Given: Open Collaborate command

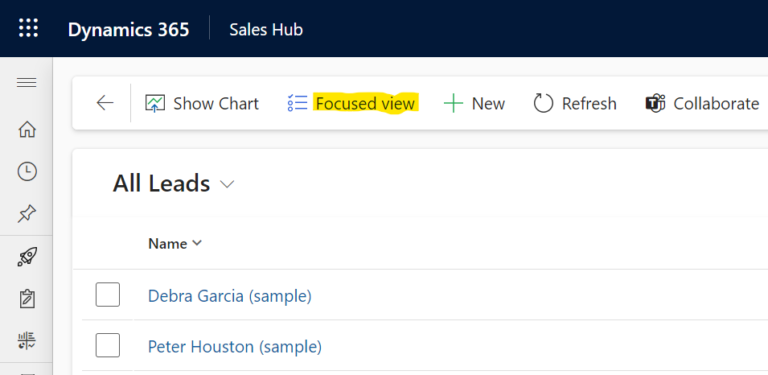Looking at the screenshot, I should pos(716,104).
